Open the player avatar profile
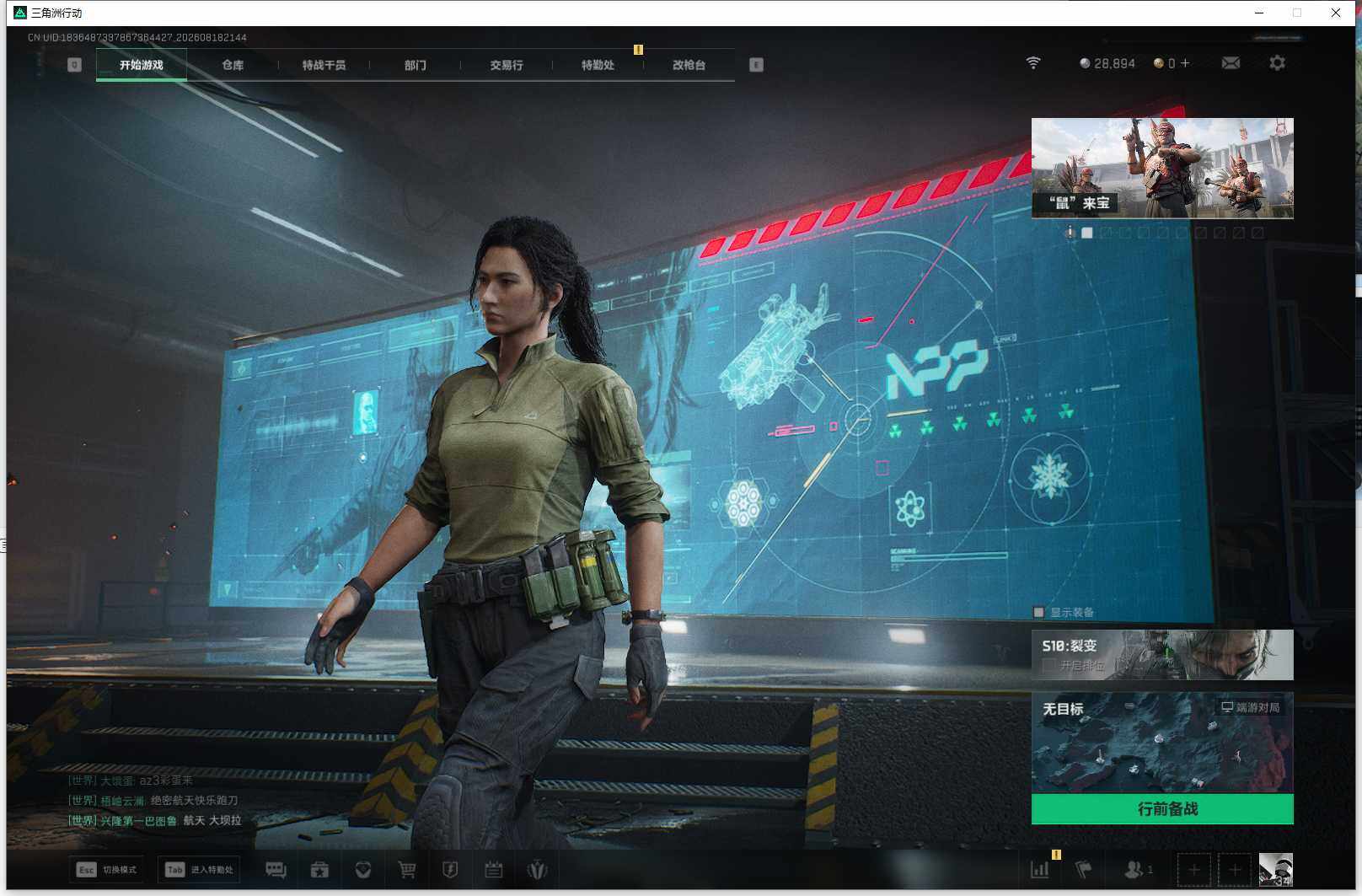 (1276, 870)
